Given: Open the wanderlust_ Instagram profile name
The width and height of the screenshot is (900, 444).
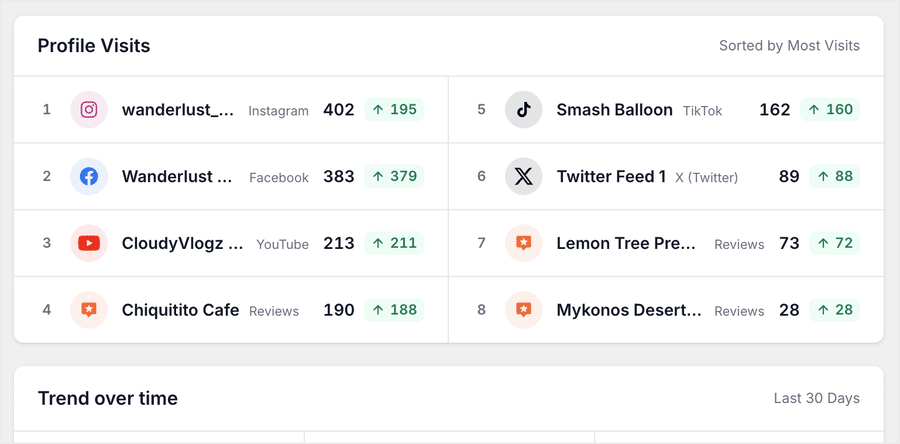Looking at the screenshot, I should pyautogui.click(x=178, y=110).
